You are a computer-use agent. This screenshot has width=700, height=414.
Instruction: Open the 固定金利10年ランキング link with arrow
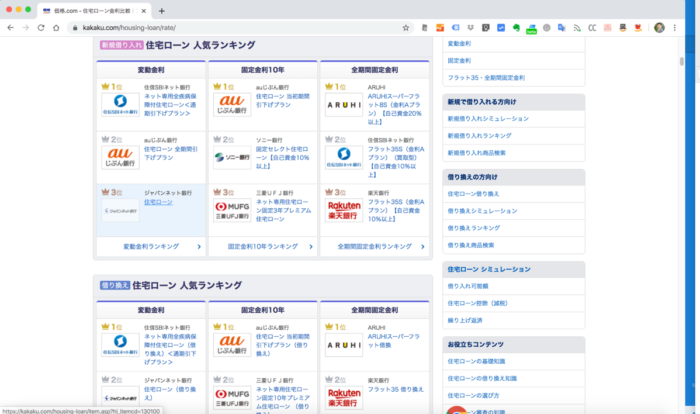click(x=263, y=247)
